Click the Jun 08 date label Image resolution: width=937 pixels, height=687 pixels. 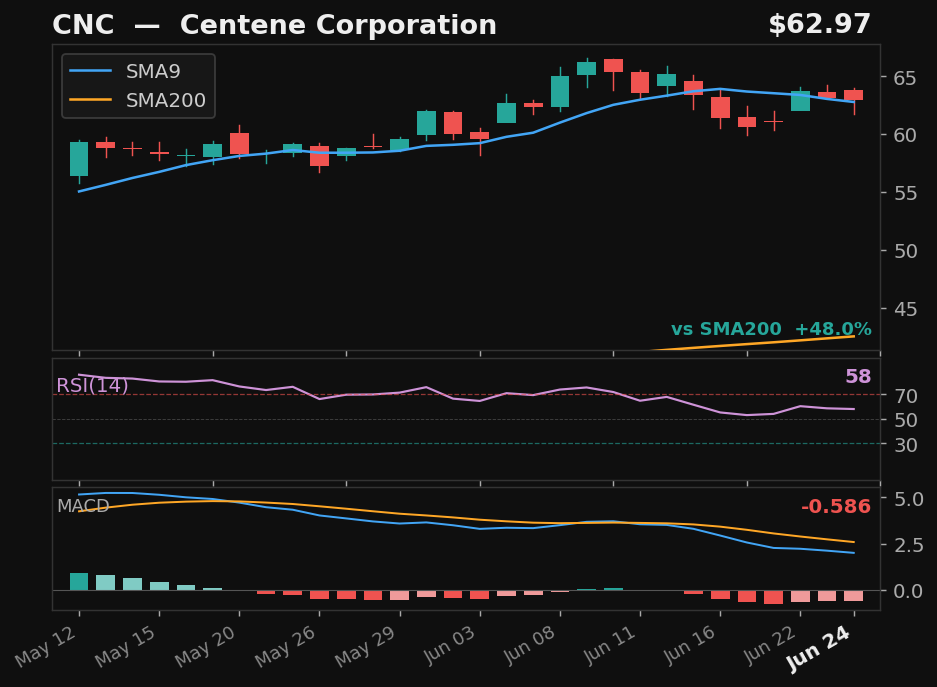click(530, 646)
